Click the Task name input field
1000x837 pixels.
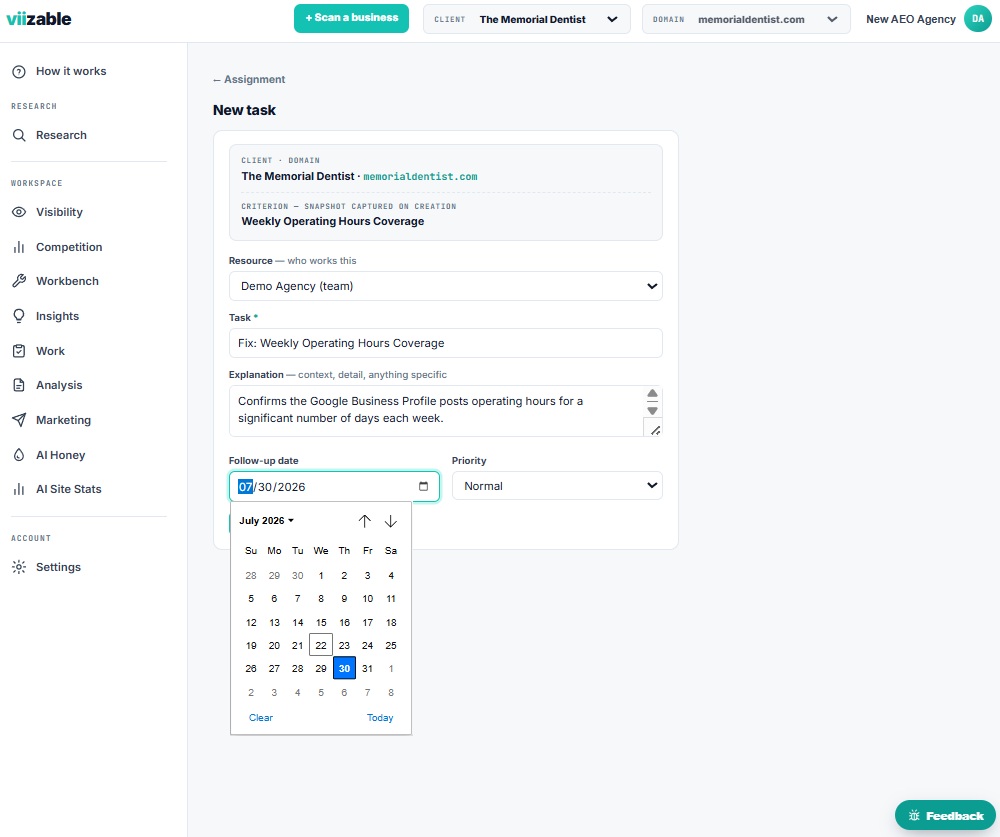[x=445, y=343]
